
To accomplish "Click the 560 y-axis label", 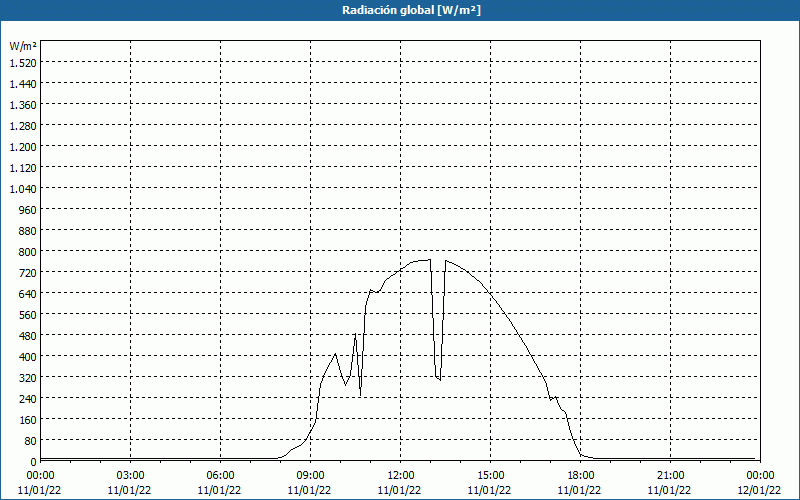I will (28, 315).
